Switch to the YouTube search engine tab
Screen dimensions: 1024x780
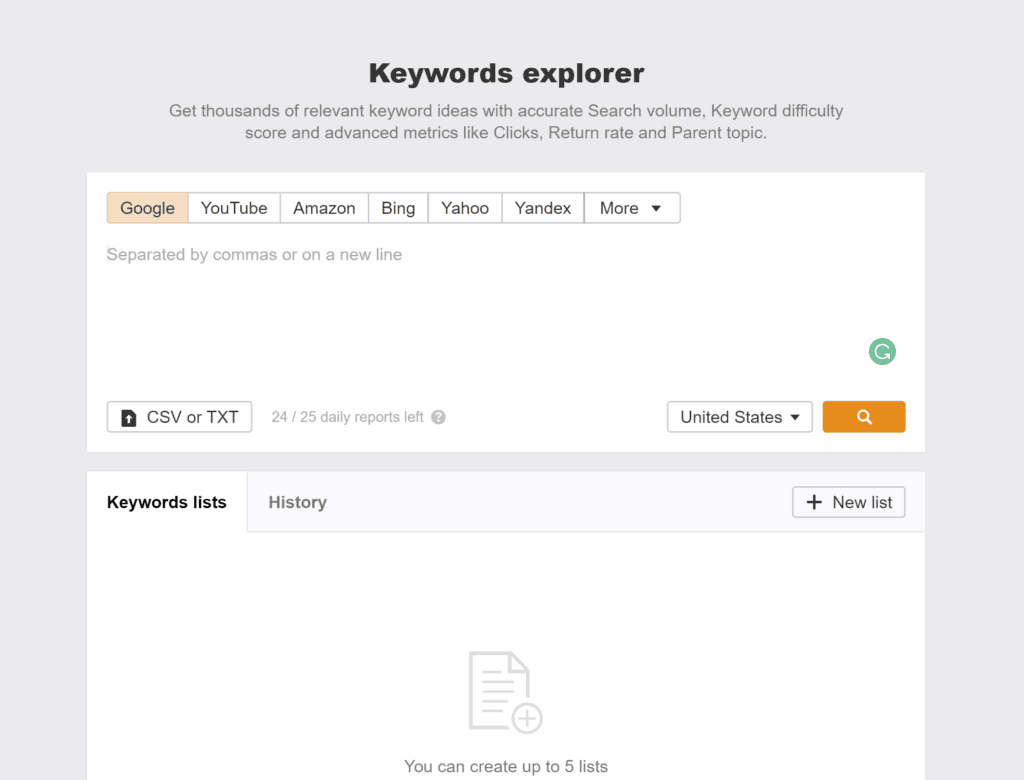234,208
